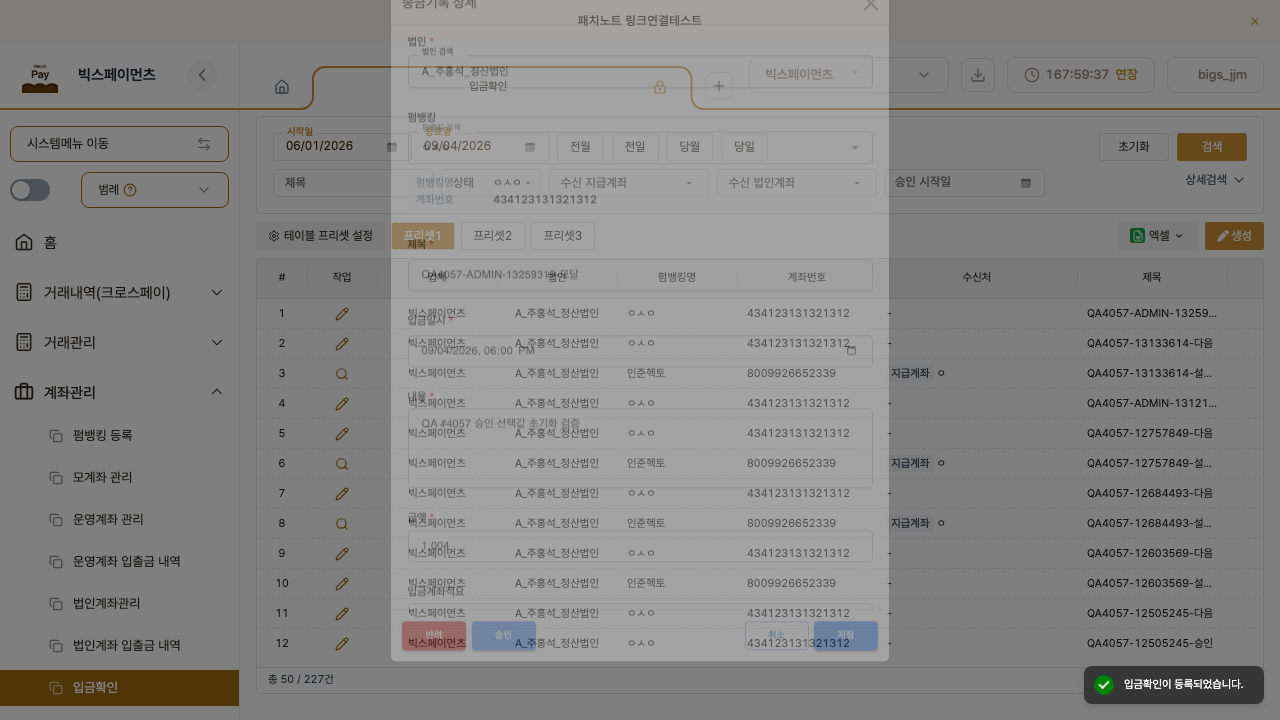Expand the 범례 dropdown
This screenshot has height=720, width=1280.
click(155, 190)
